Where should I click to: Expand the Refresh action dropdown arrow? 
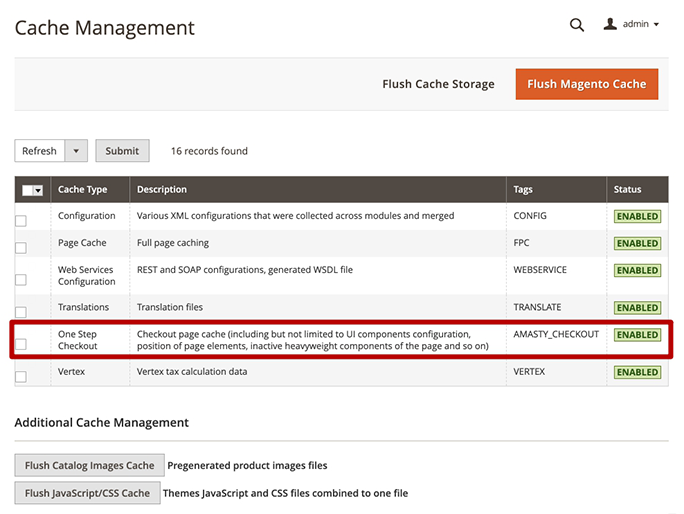76,151
